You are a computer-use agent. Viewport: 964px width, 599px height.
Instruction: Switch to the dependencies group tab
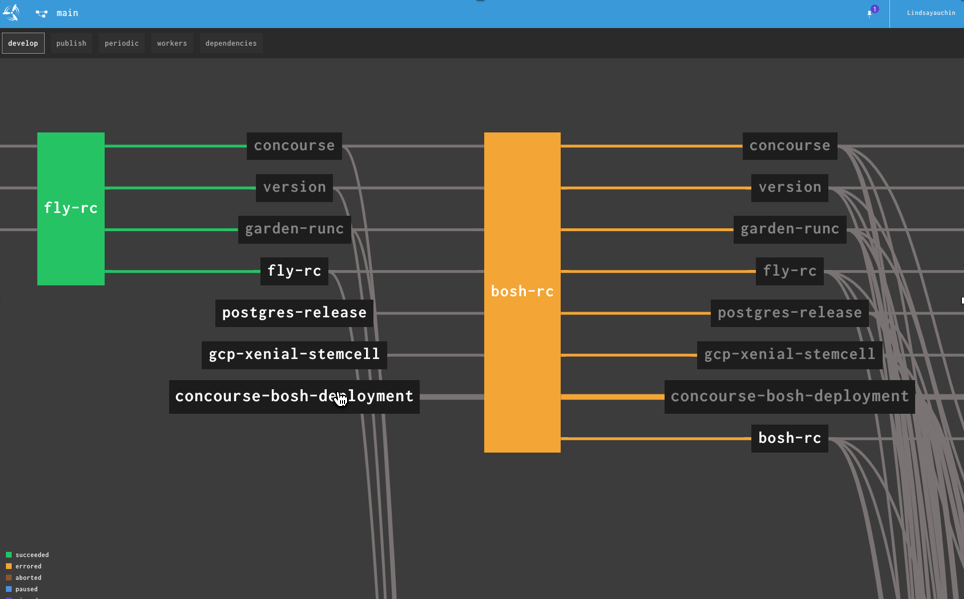pyautogui.click(x=230, y=43)
